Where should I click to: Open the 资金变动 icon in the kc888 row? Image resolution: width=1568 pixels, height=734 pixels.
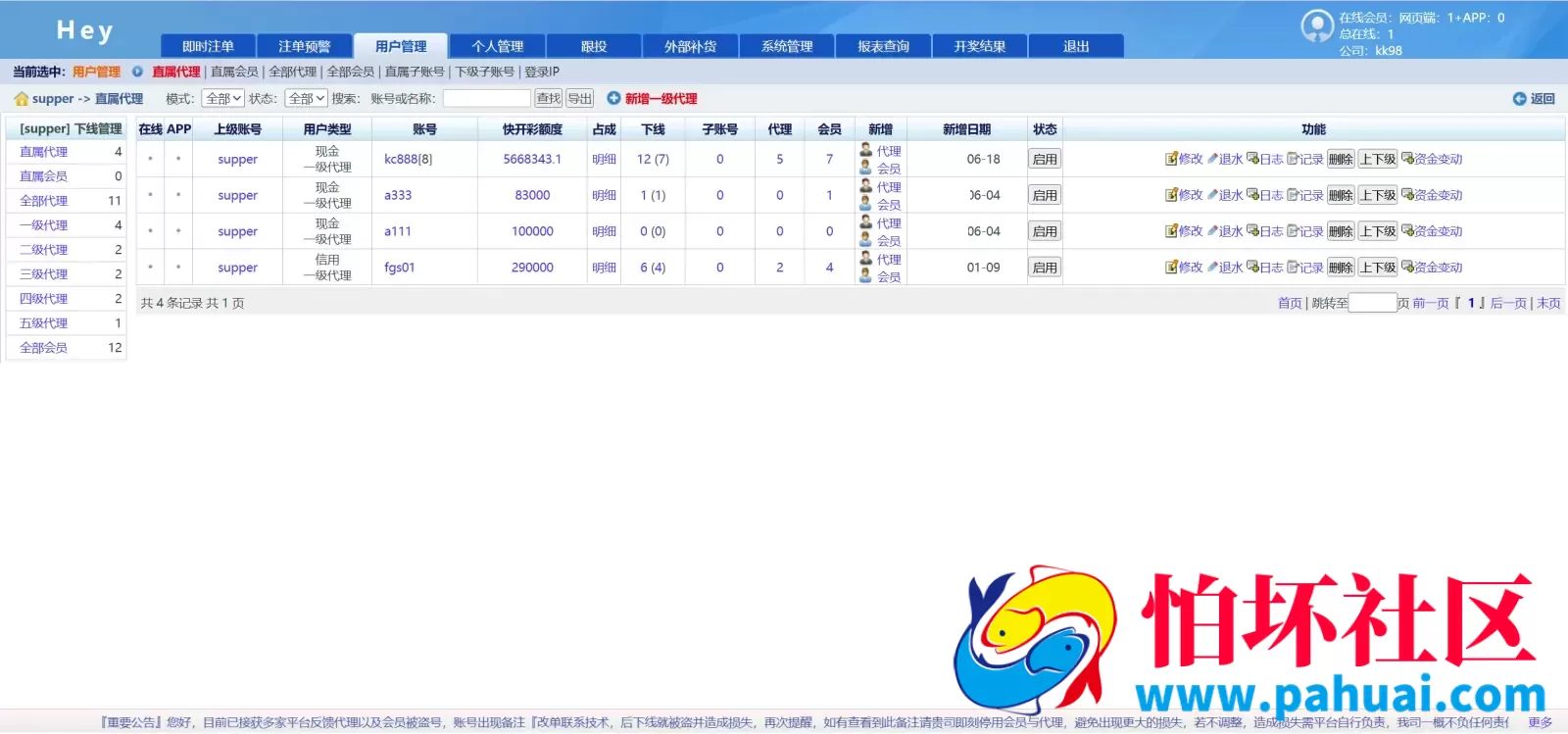1407,159
